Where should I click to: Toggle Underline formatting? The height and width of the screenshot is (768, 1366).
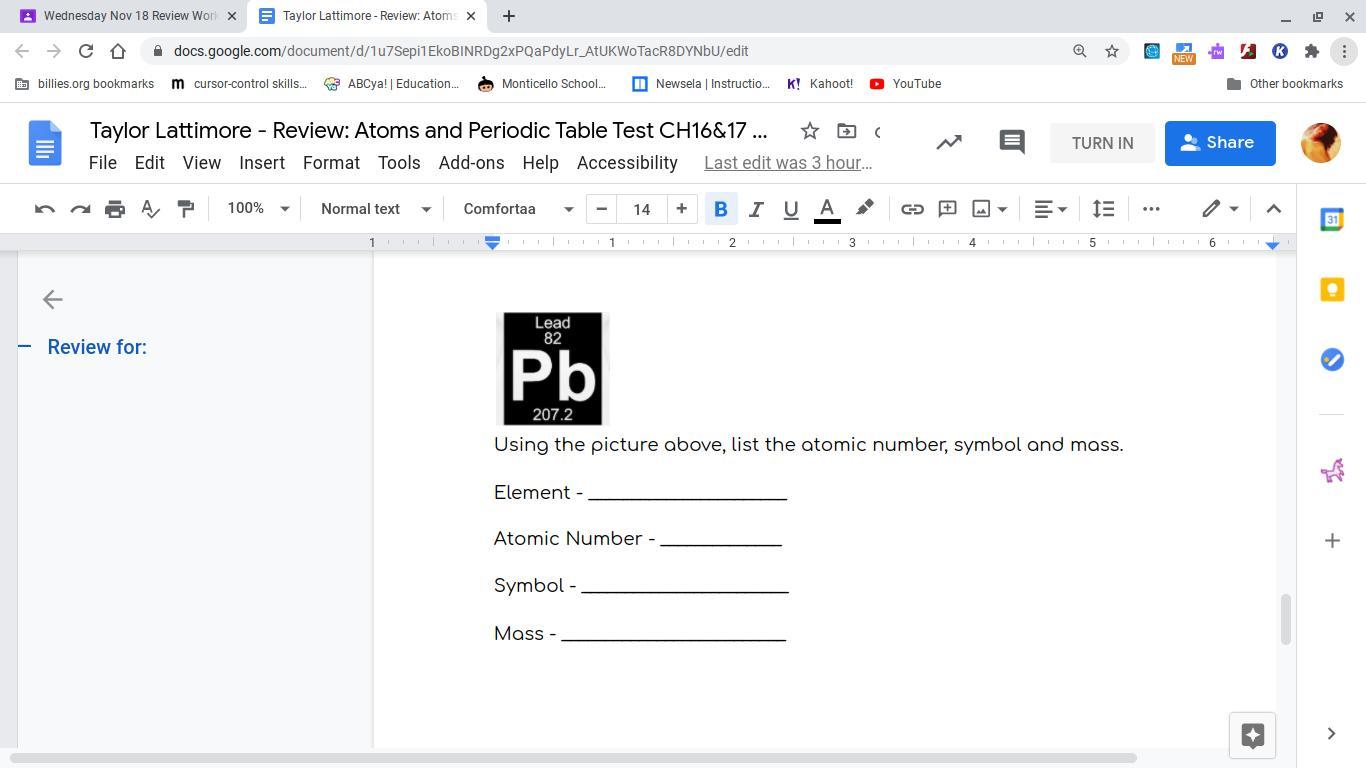(x=790, y=209)
